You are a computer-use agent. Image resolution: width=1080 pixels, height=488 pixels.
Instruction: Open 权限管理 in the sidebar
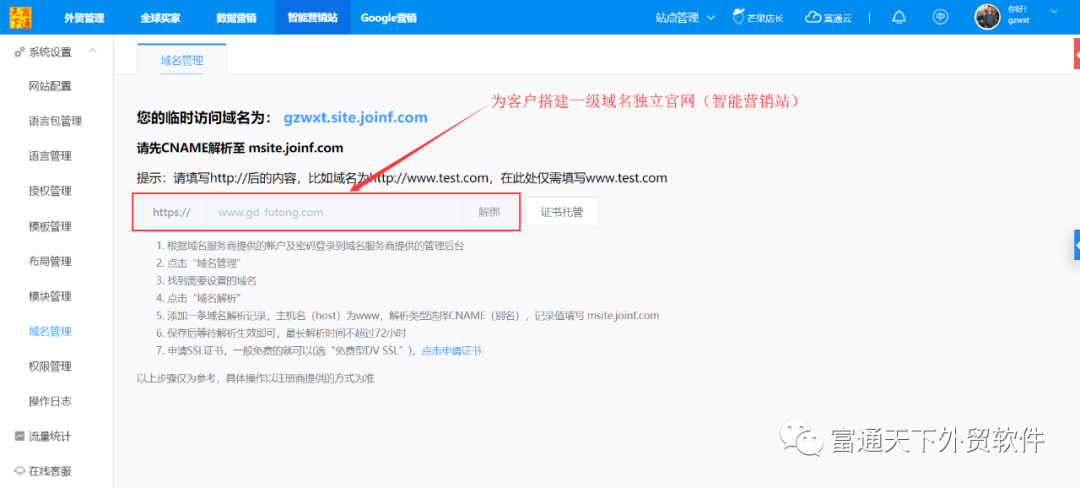click(x=50, y=366)
